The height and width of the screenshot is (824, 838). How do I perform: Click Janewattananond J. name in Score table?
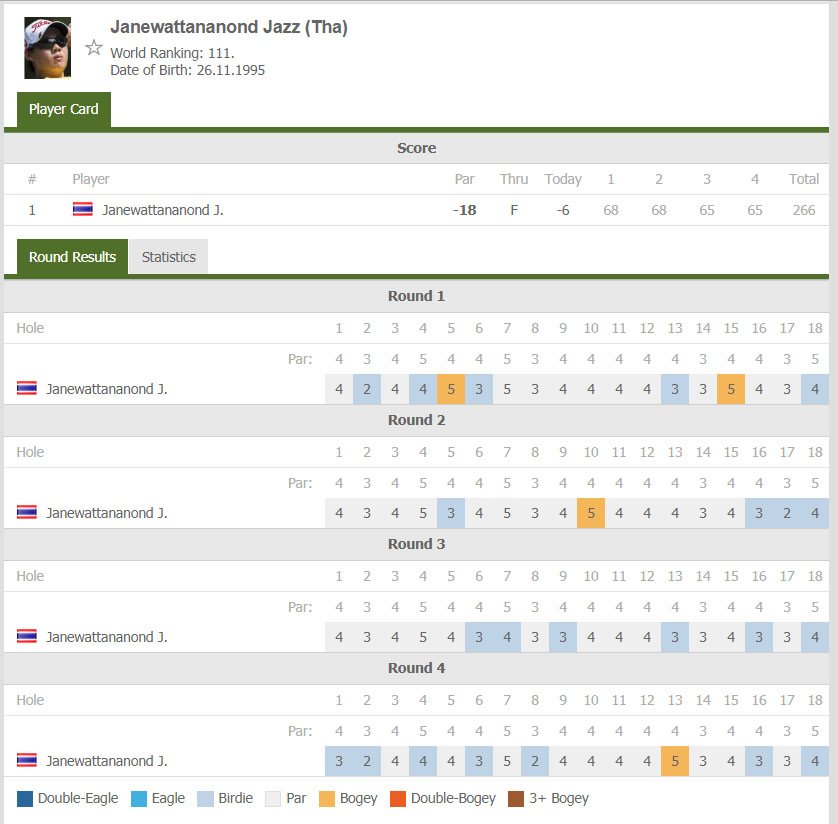(162, 210)
